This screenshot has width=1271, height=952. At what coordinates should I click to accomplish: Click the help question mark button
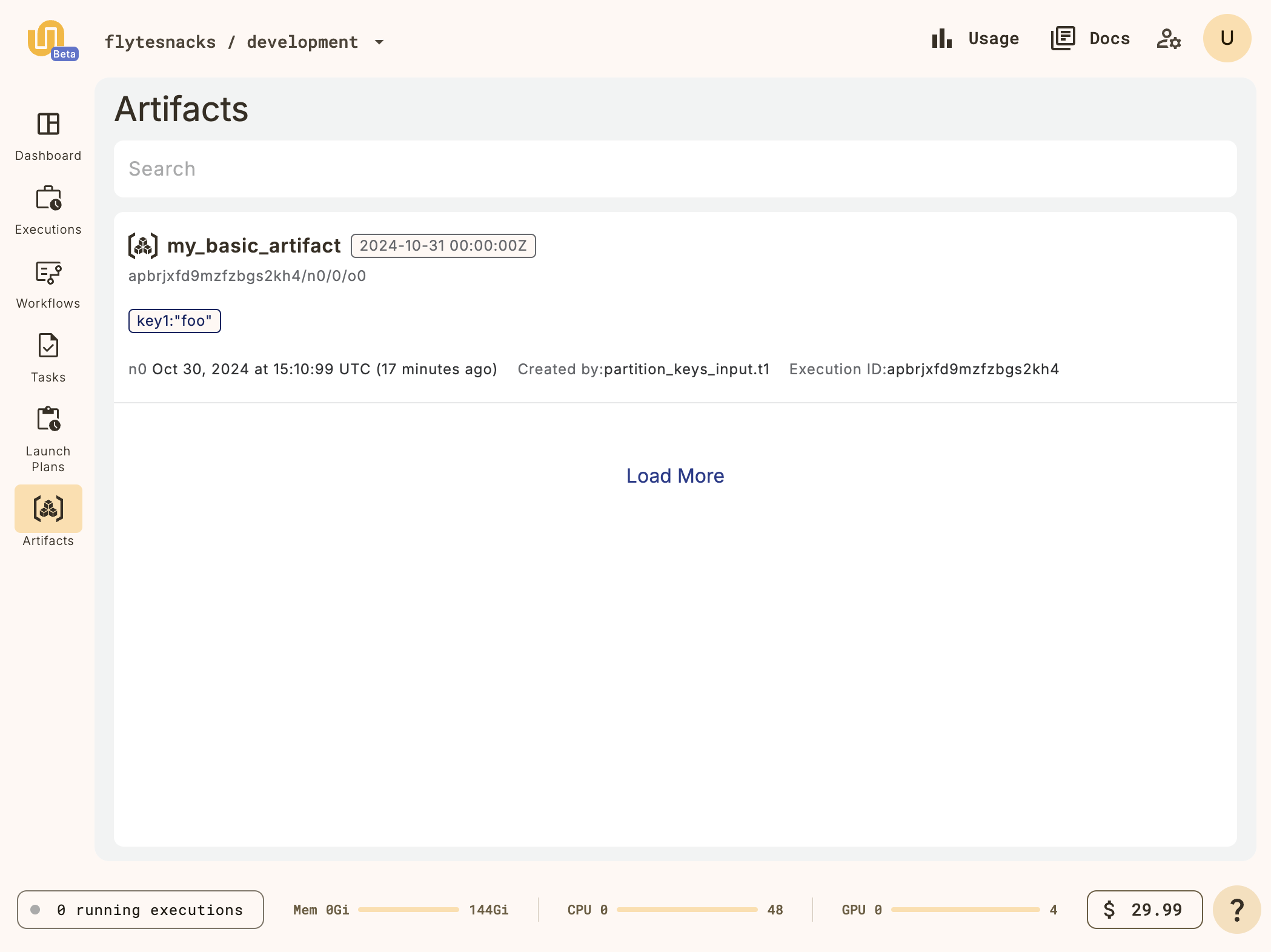pyautogui.click(x=1237, y=909)
